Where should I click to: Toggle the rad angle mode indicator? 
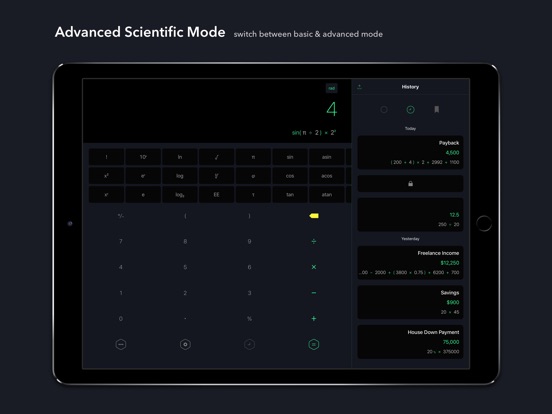(331, 88)
